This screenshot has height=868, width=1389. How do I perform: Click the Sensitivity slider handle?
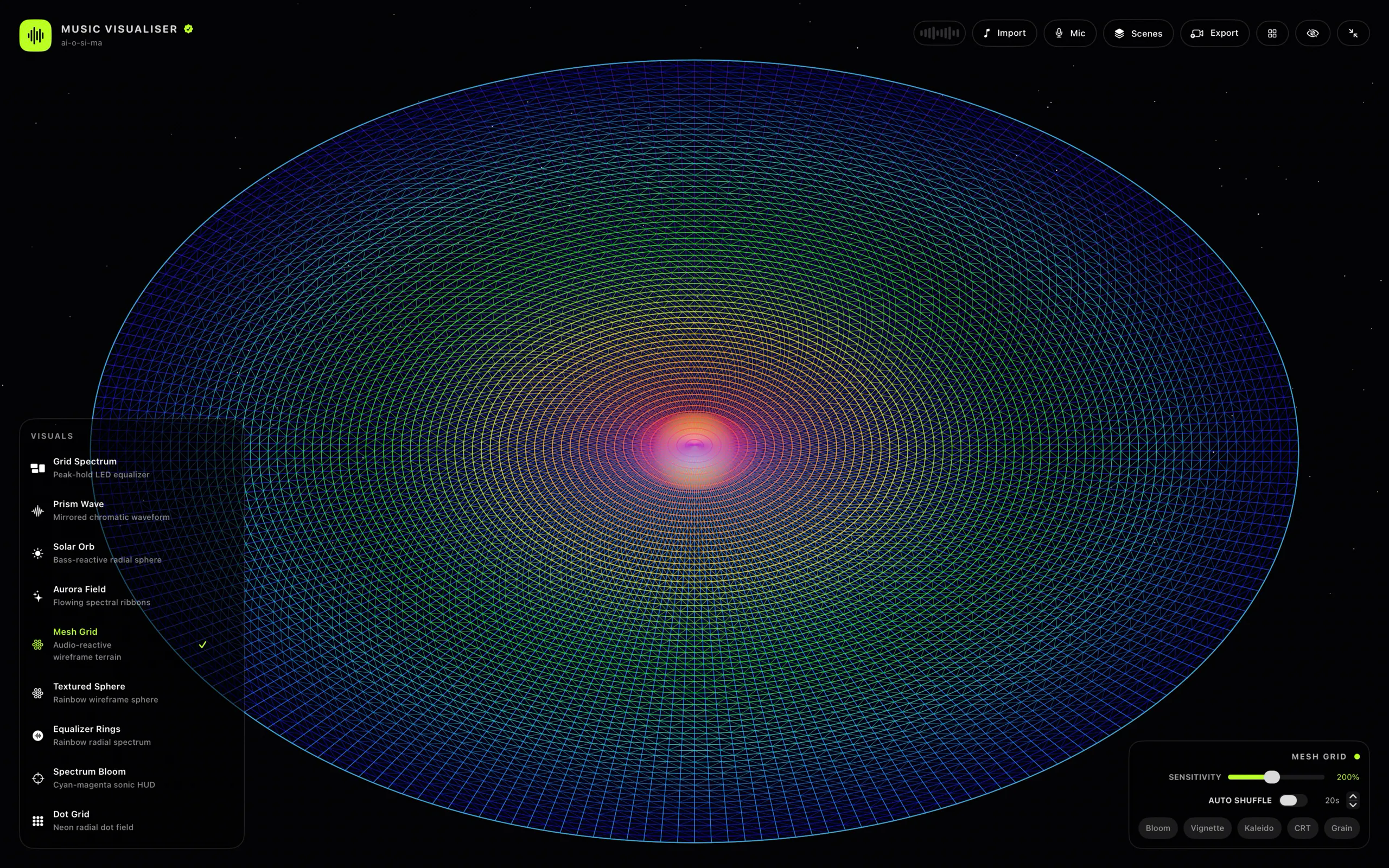[1272, 777]
